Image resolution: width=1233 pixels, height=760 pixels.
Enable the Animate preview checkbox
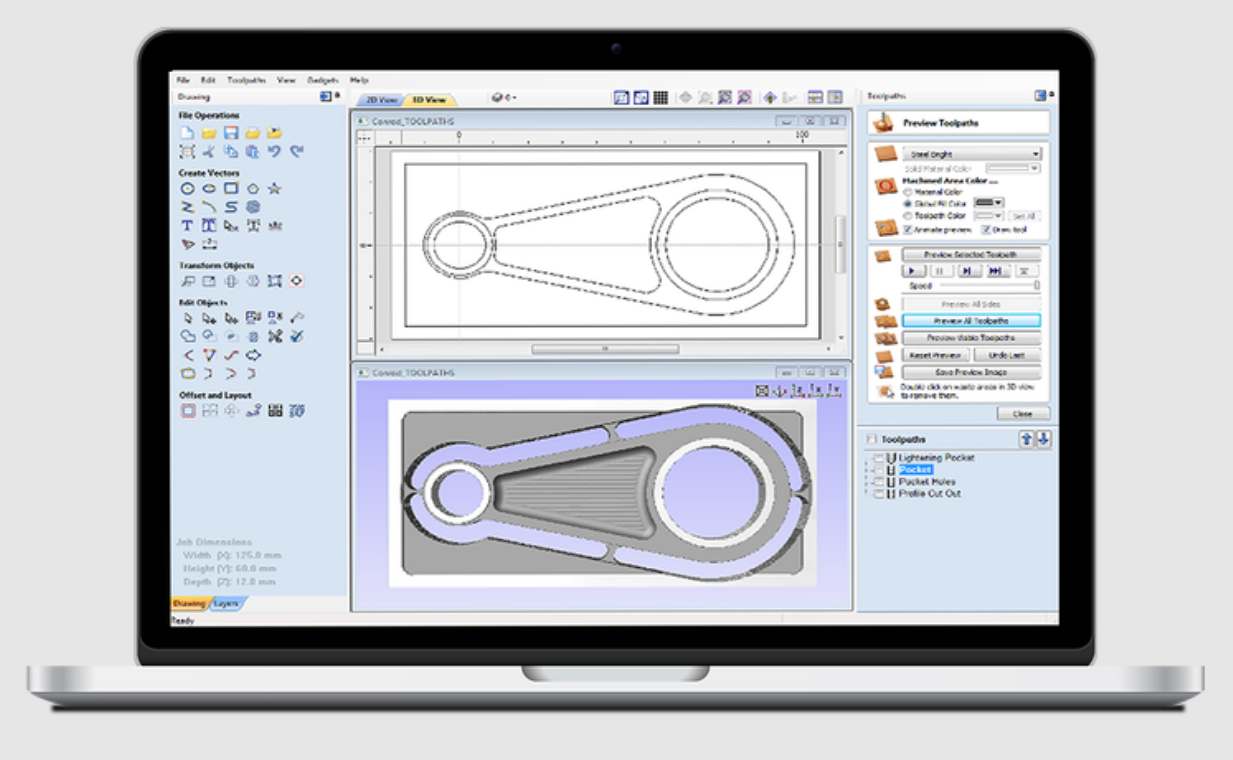pos(907,229)
